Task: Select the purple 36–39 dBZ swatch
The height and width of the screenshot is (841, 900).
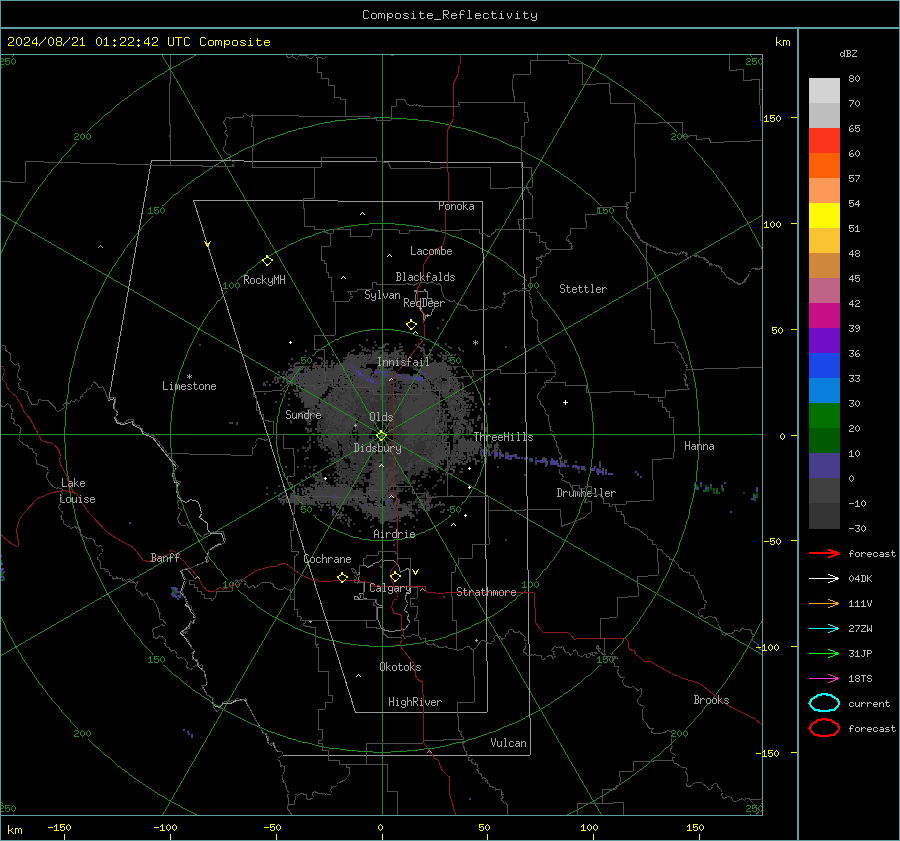Action: (824, 341)
